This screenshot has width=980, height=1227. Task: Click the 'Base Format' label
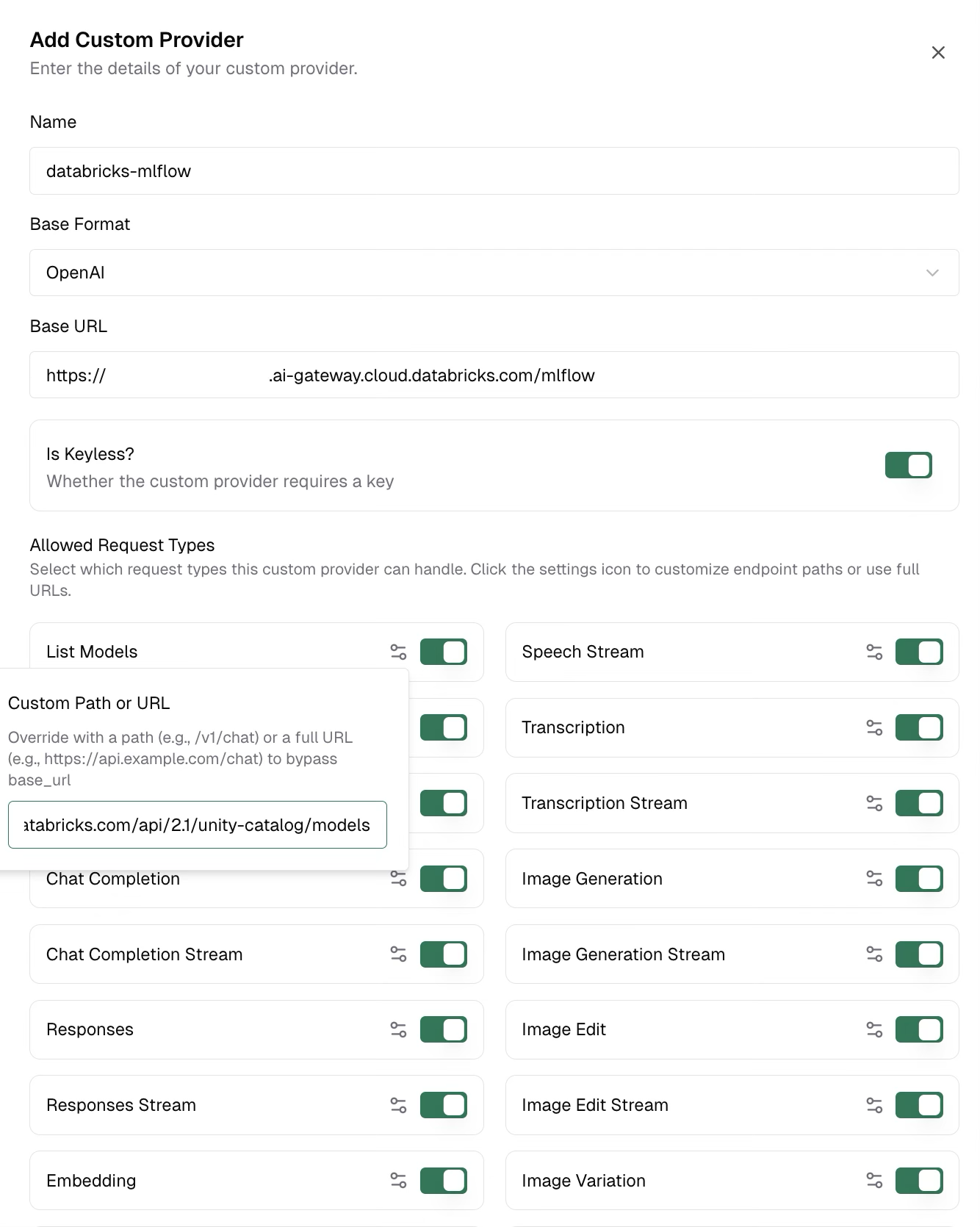80,224
